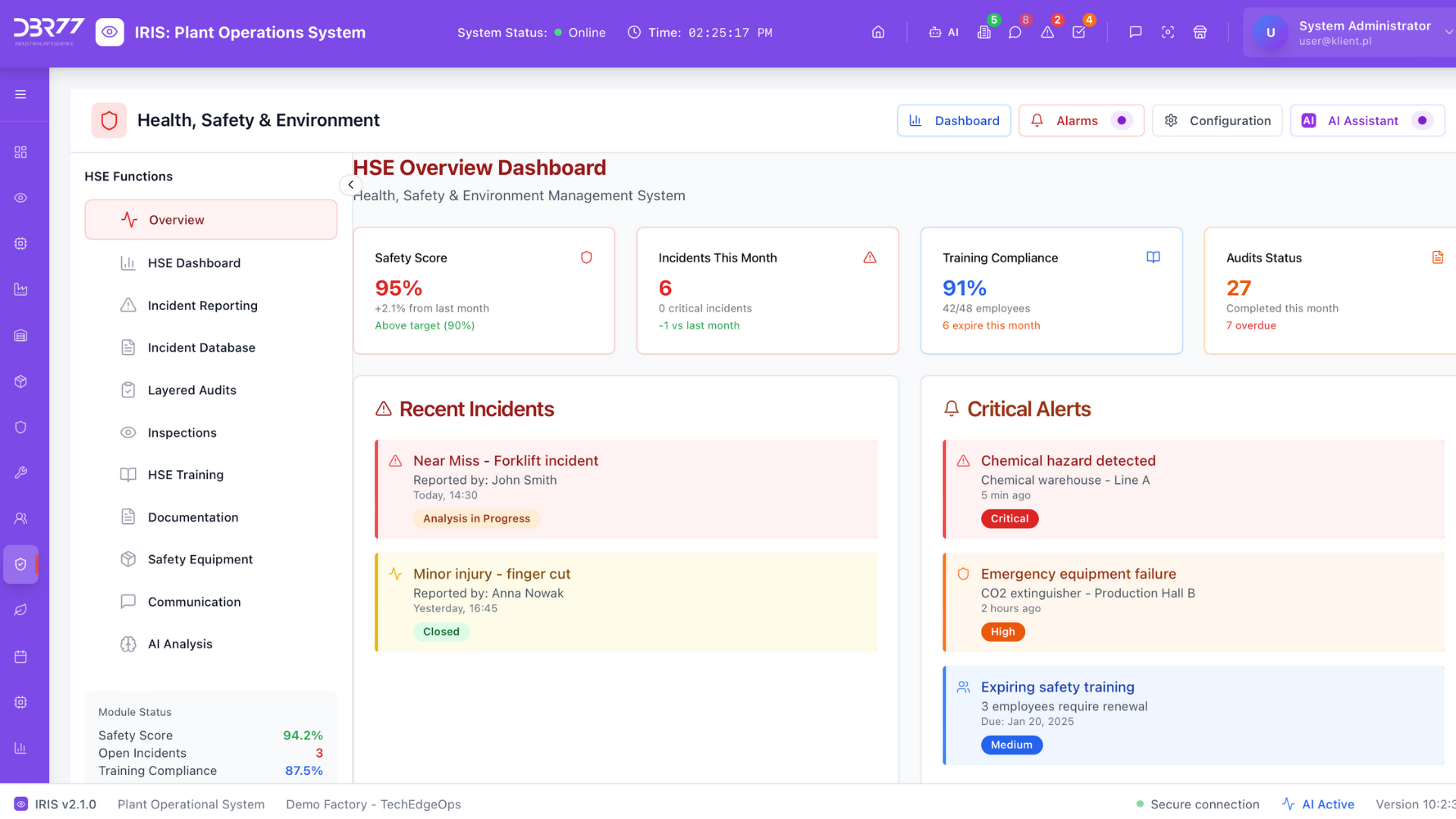Open alerts triangle icon with badge 2
The image size is (1456, 819).
coord(1047,33)
